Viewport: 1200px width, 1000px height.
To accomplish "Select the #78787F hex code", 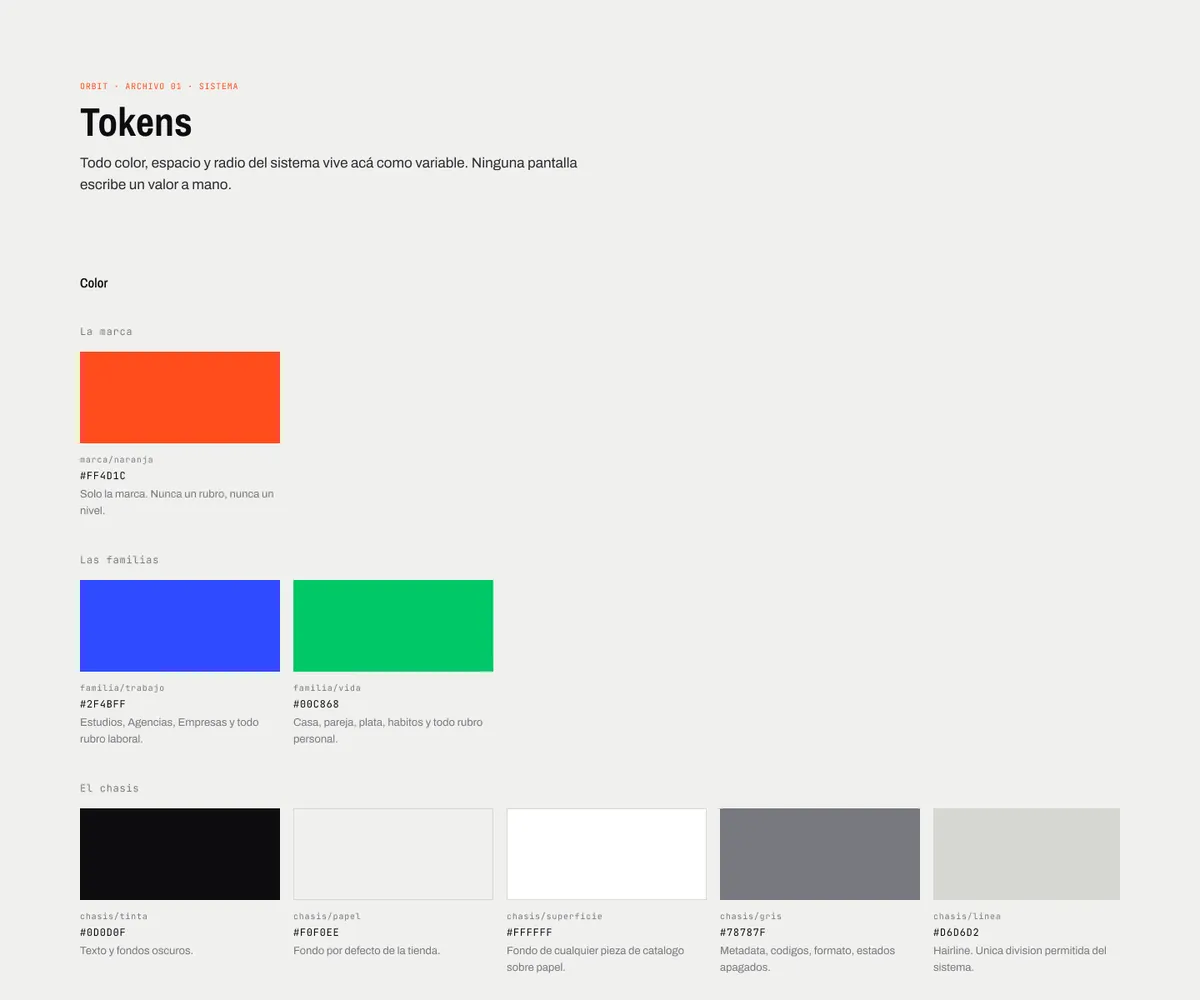I will [743, 932].
